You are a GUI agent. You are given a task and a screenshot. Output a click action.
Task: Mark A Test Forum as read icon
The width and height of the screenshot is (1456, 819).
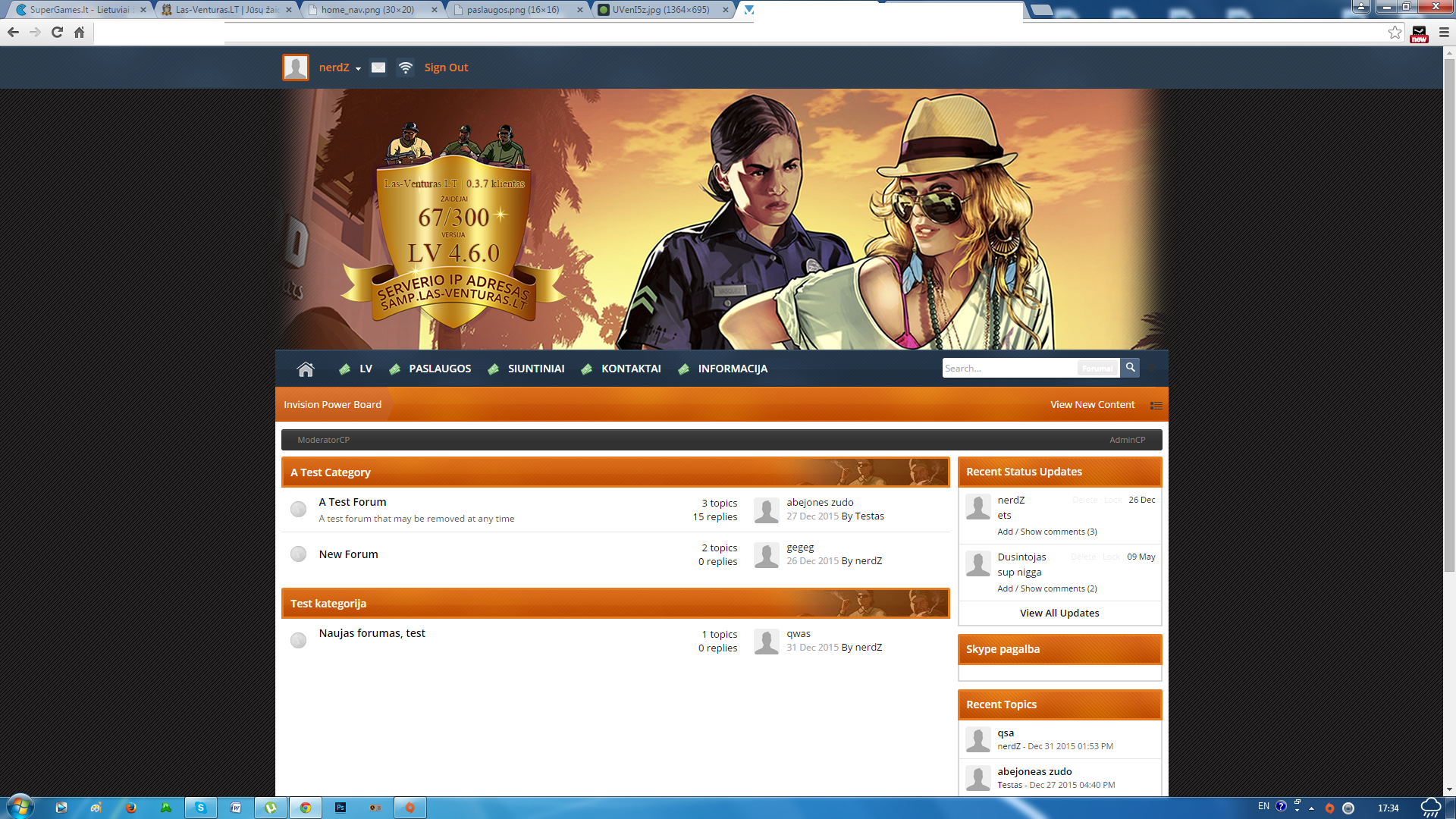[299, 509]
